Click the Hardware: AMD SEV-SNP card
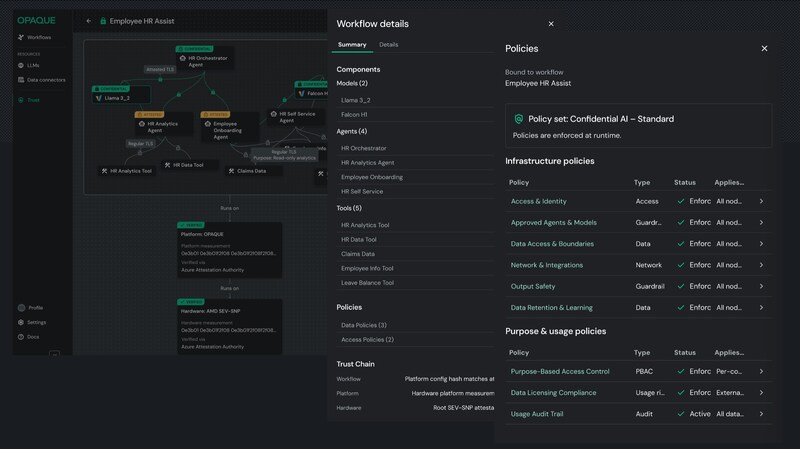The height and width of the screenshot is (449, 800). click(230, 327)
